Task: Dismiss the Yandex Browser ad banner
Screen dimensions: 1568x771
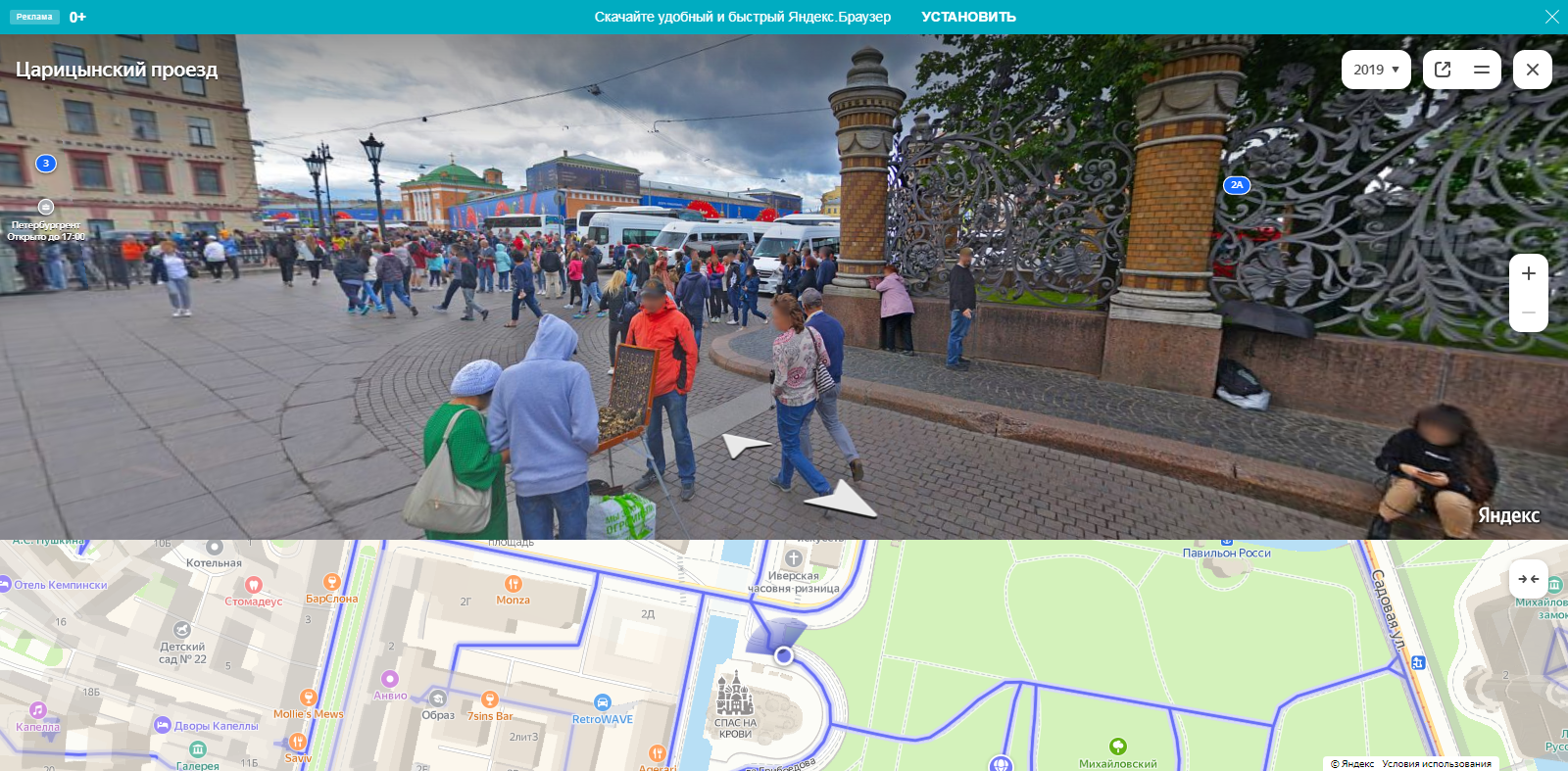Action: (x=1551, y=17)
